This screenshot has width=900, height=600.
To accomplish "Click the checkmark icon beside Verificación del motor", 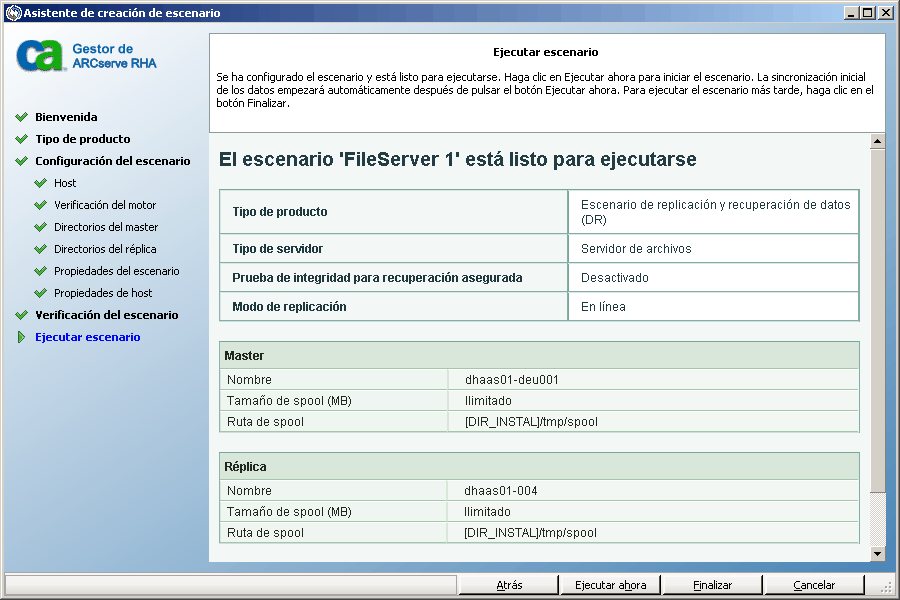I will tap(40, 205).
